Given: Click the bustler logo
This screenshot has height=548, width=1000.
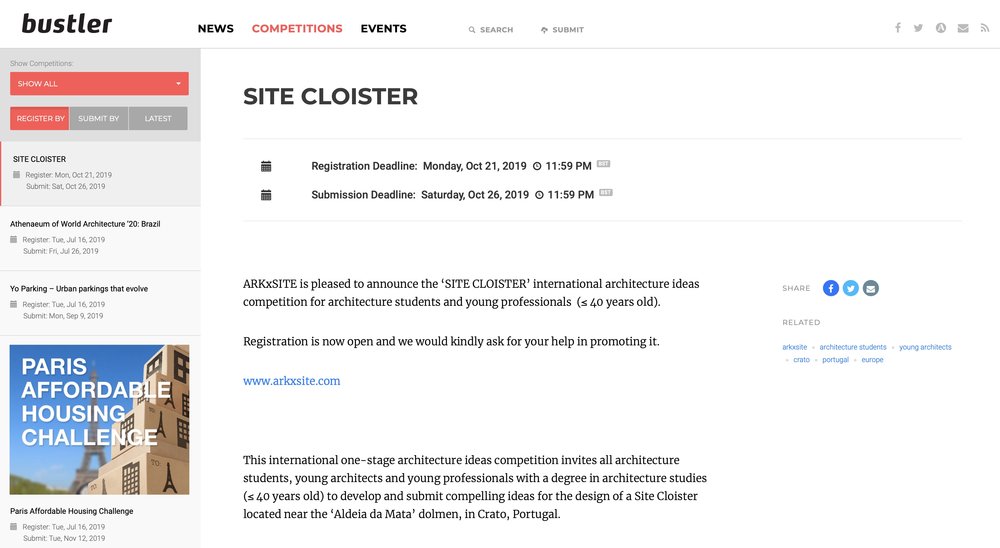Looking at the screenshot, I should click(x=67, y=24).
